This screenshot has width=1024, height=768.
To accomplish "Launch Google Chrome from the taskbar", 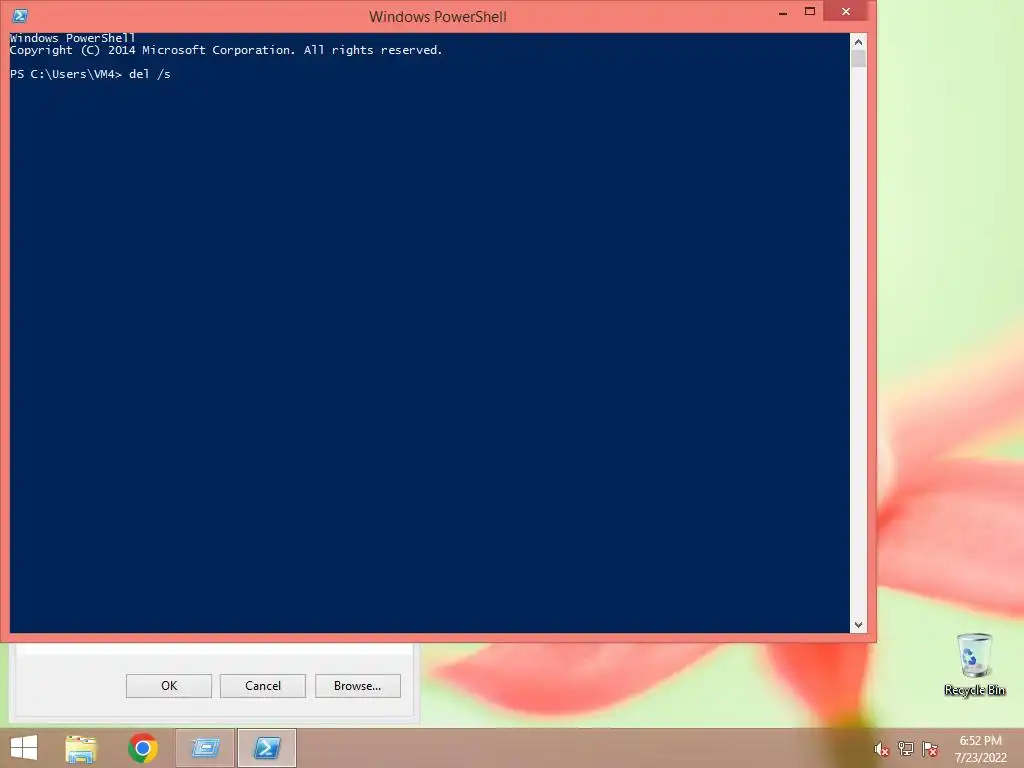I will point(142,748).
